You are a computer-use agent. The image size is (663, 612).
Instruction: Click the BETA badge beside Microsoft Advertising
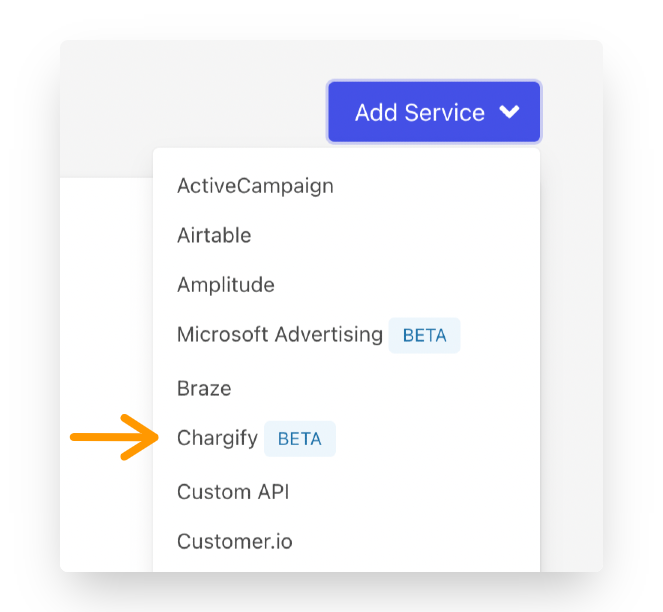[424, 336]
